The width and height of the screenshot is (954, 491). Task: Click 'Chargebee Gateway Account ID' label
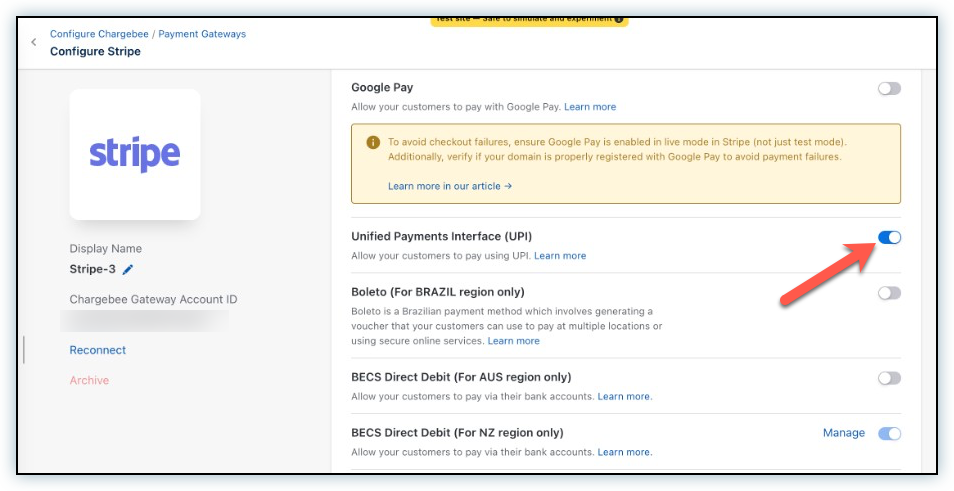click(153, 300)
